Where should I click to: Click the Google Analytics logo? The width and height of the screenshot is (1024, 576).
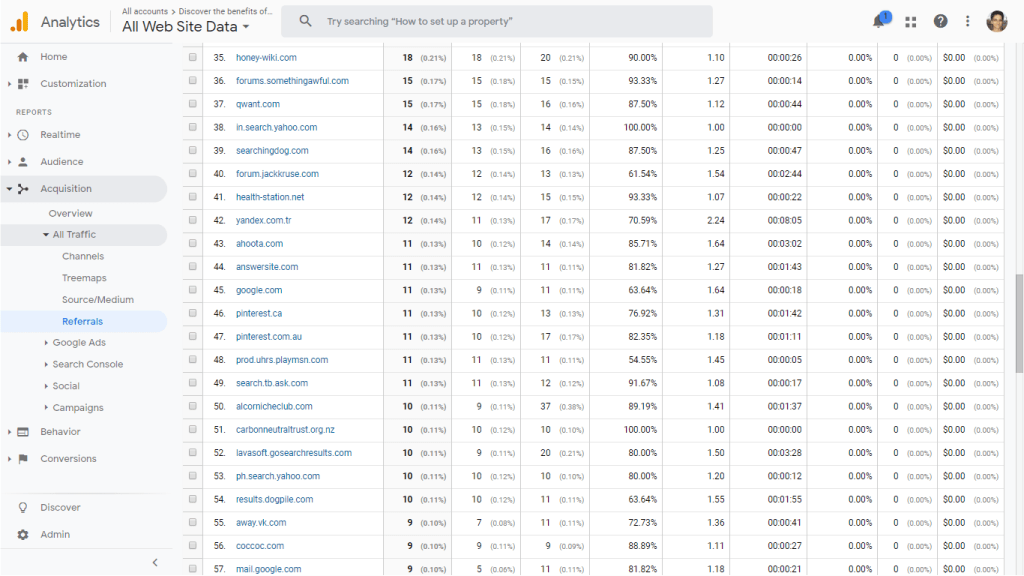pos(20,22)
